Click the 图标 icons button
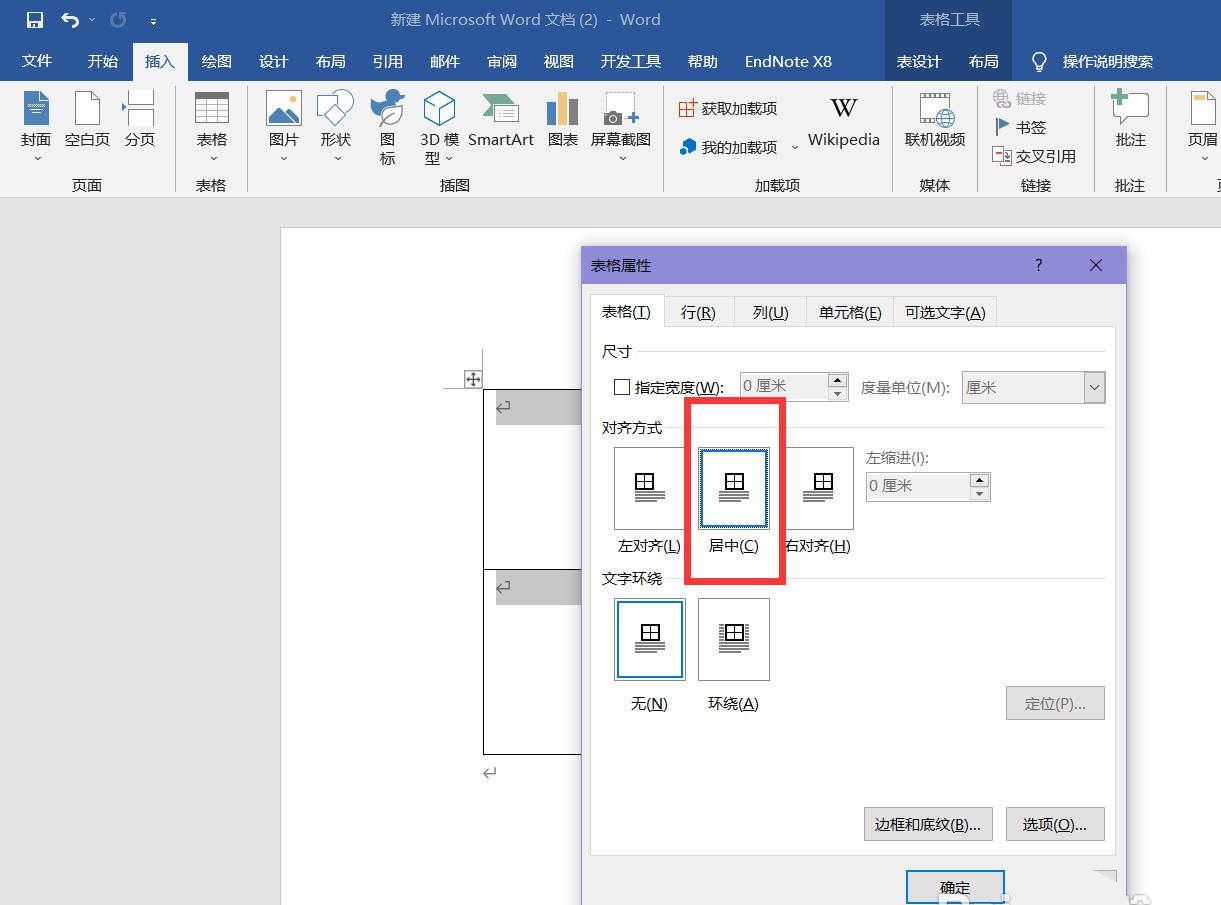The image size is (1221, 905). pos(387,126)
